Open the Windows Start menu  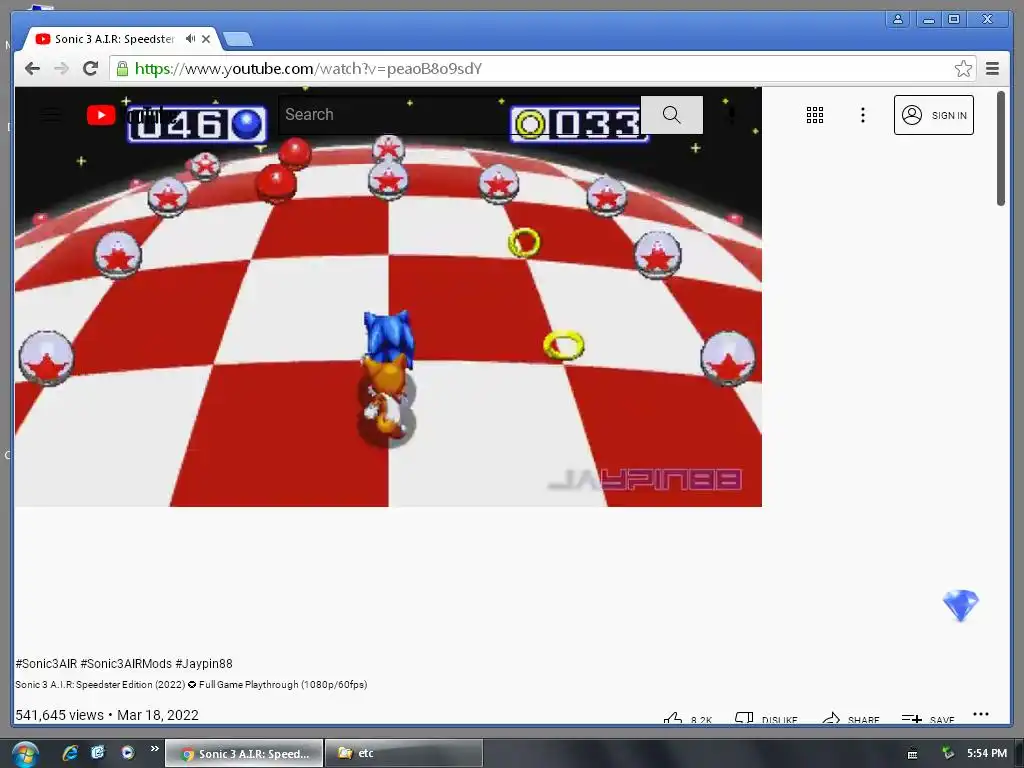(25, 754)
